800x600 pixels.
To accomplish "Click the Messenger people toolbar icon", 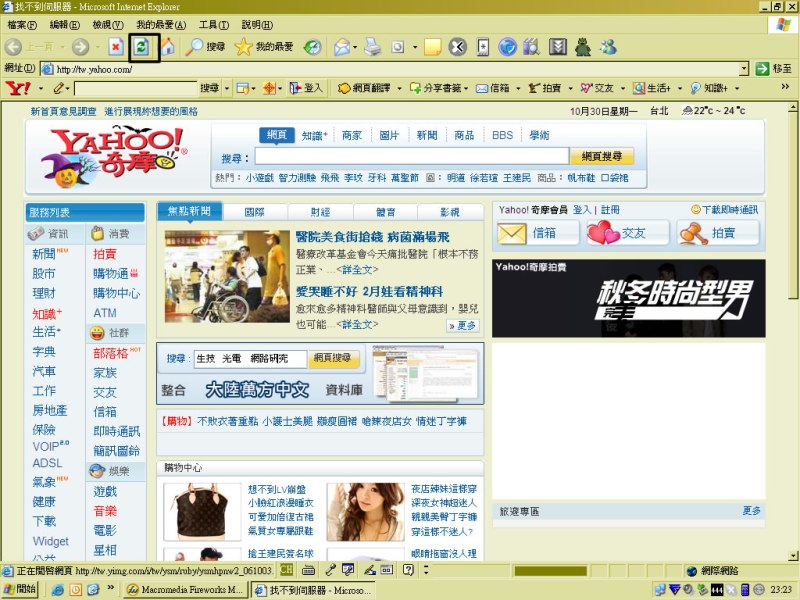I will pyautogui.click(x=608, y=47).
